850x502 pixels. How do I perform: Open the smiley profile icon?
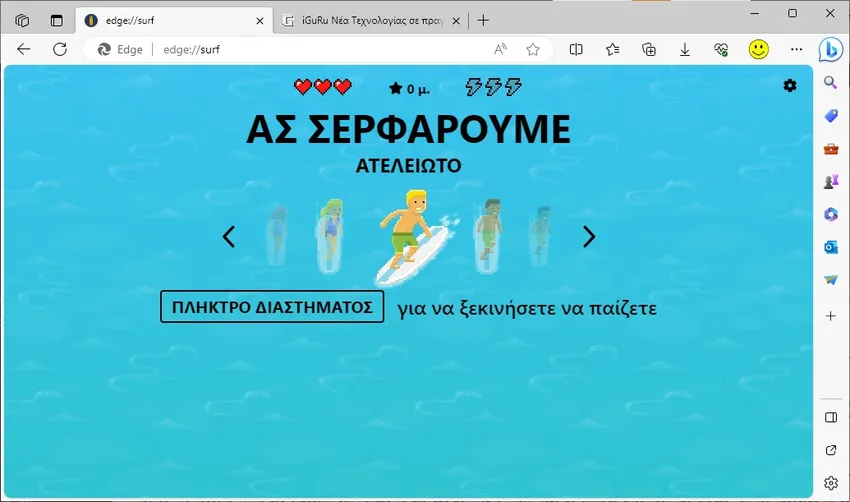(758, 49)
